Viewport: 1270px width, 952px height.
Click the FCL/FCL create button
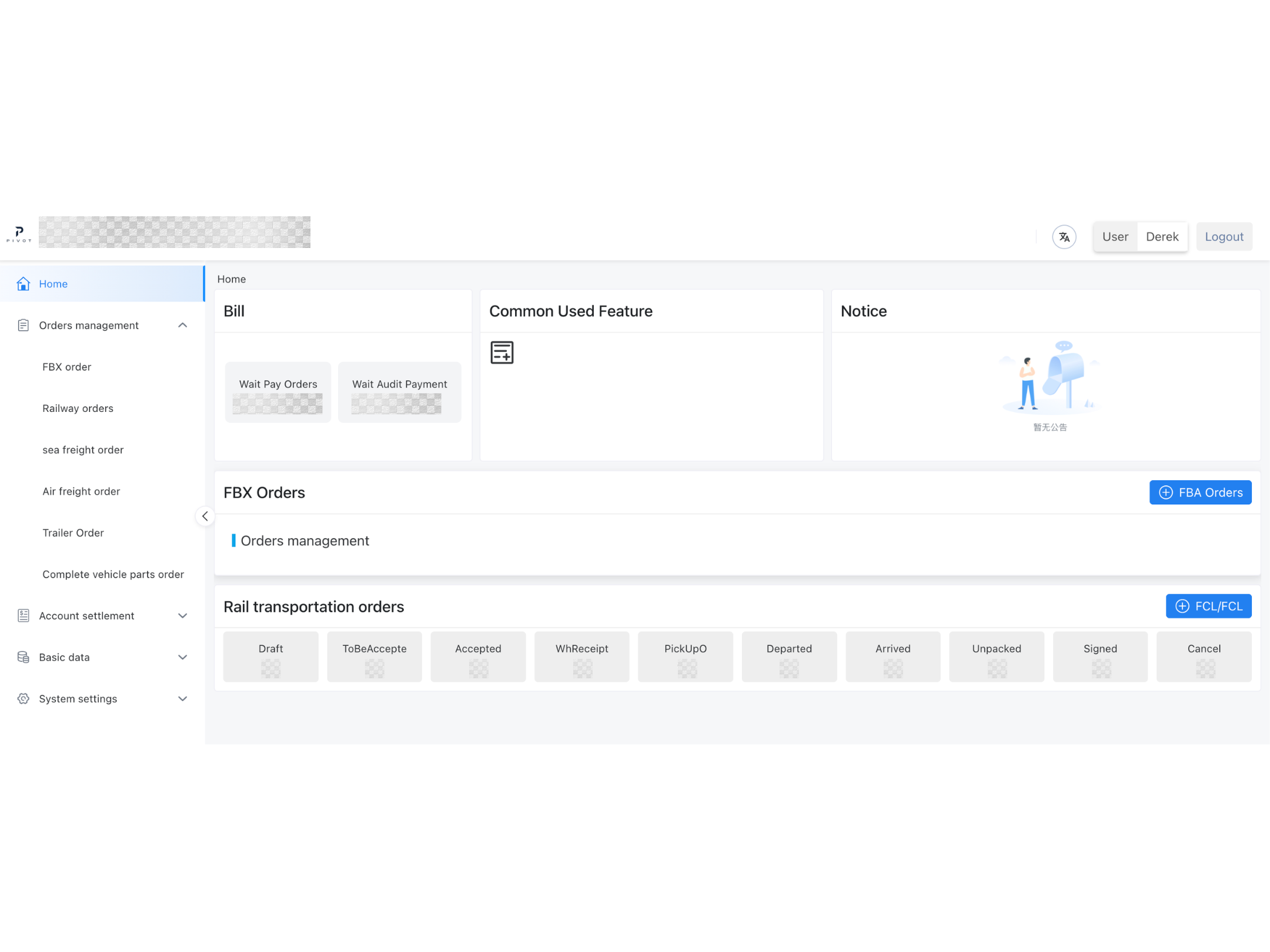coord(1208,606)
